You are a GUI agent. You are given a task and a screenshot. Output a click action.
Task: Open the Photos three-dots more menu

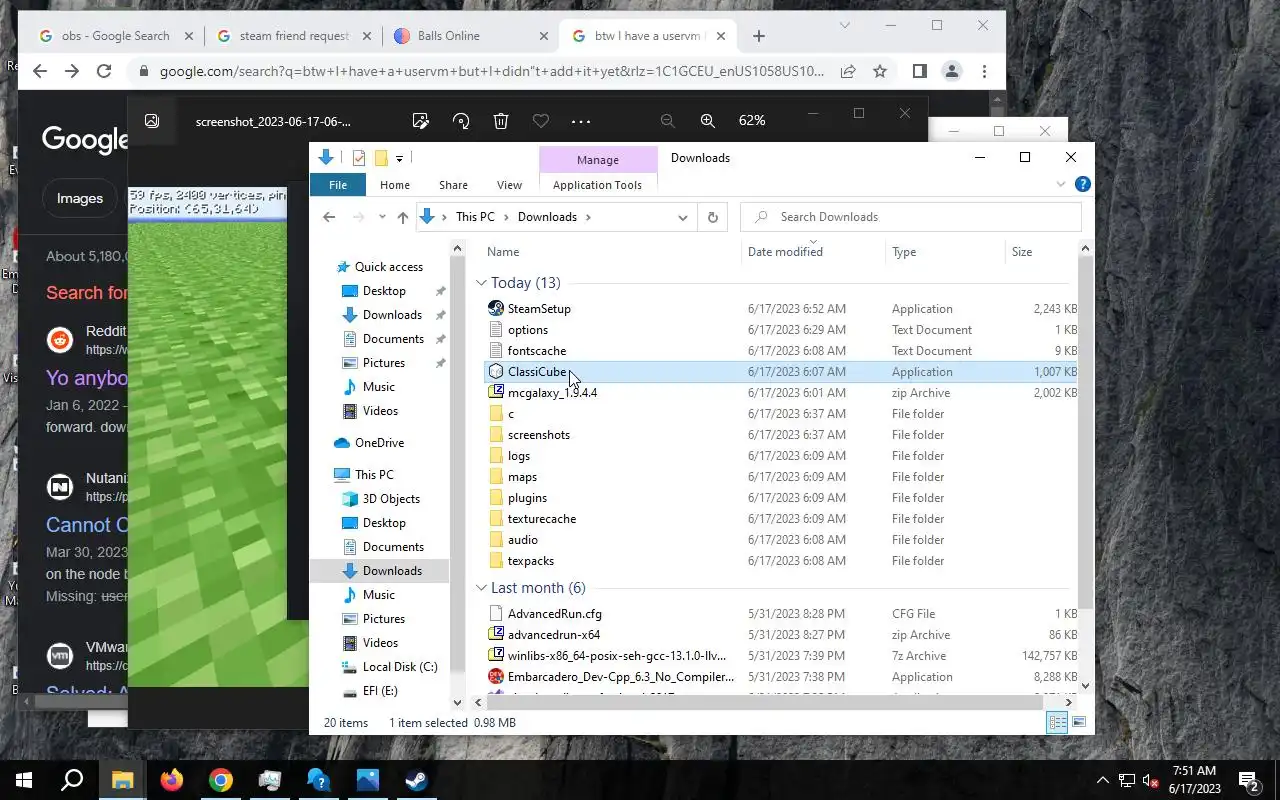click(x=581, y=121)
